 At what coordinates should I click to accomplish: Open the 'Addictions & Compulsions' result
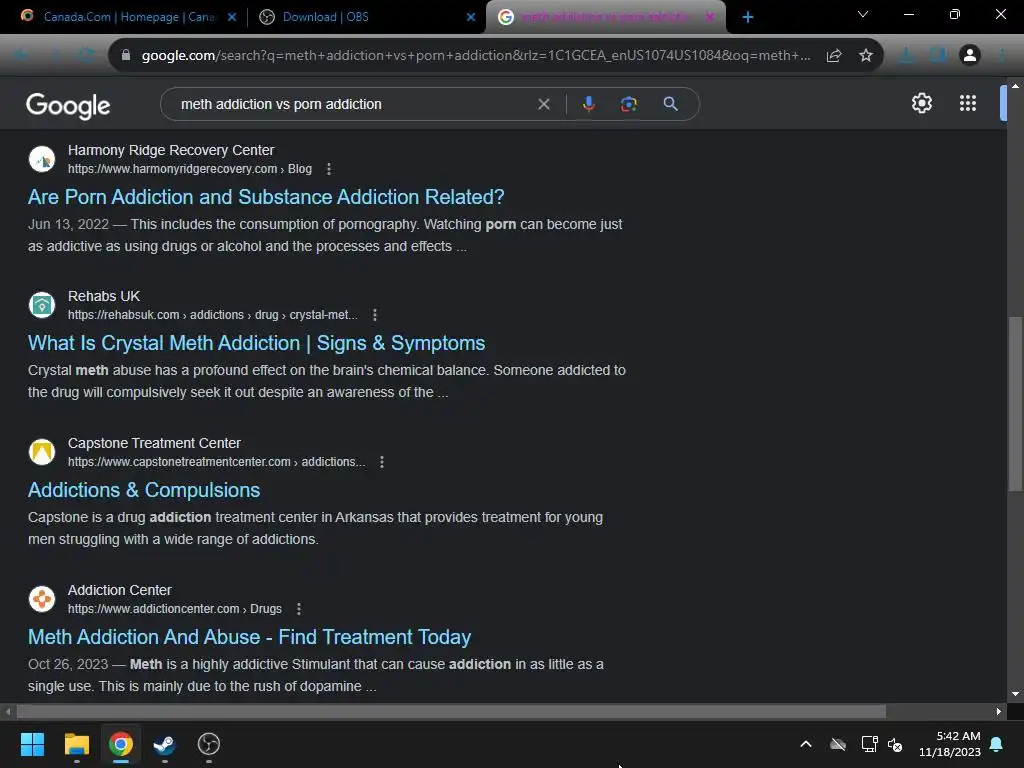point(144,490)
